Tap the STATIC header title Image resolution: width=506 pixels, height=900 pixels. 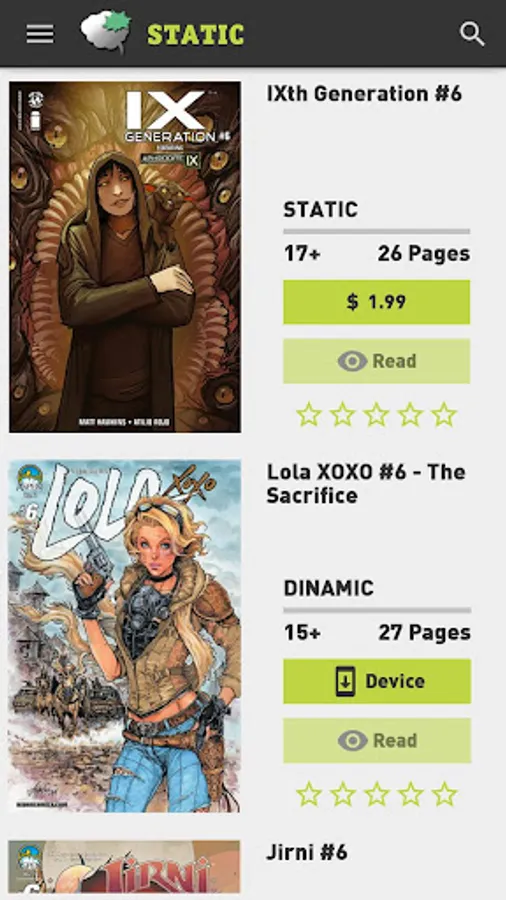196,34
